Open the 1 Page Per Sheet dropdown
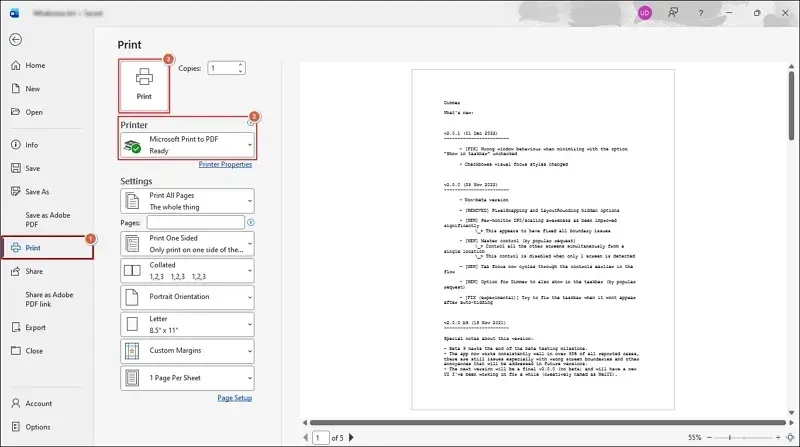Screen dimensions: 800x447 pos(187,378)
